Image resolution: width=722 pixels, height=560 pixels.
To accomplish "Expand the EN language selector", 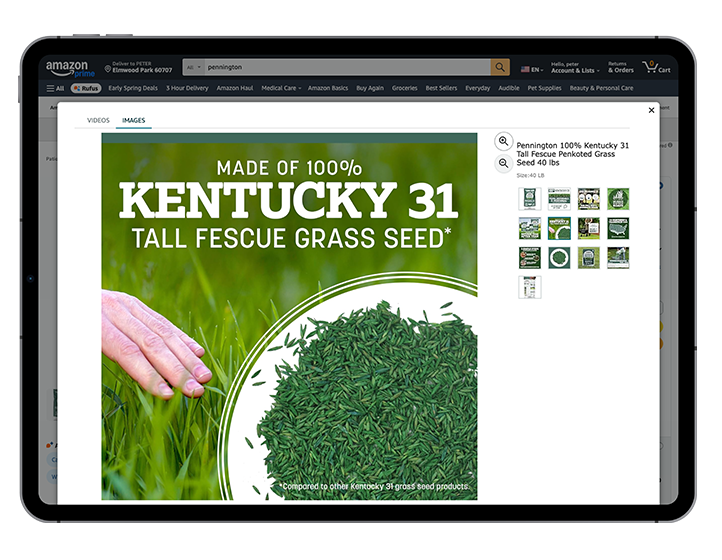I will tap(531, 69).
